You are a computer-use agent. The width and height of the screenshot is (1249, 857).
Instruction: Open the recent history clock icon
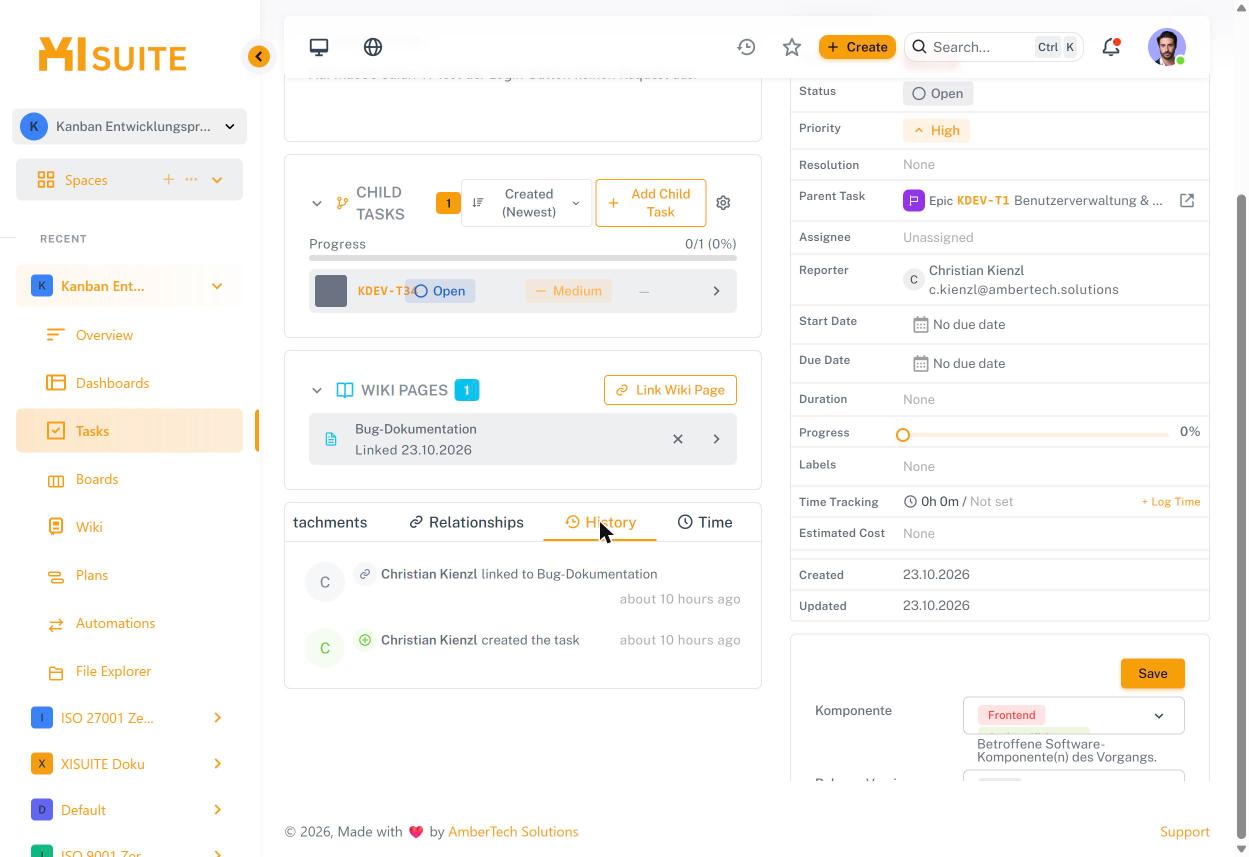[x=746, y=47]
